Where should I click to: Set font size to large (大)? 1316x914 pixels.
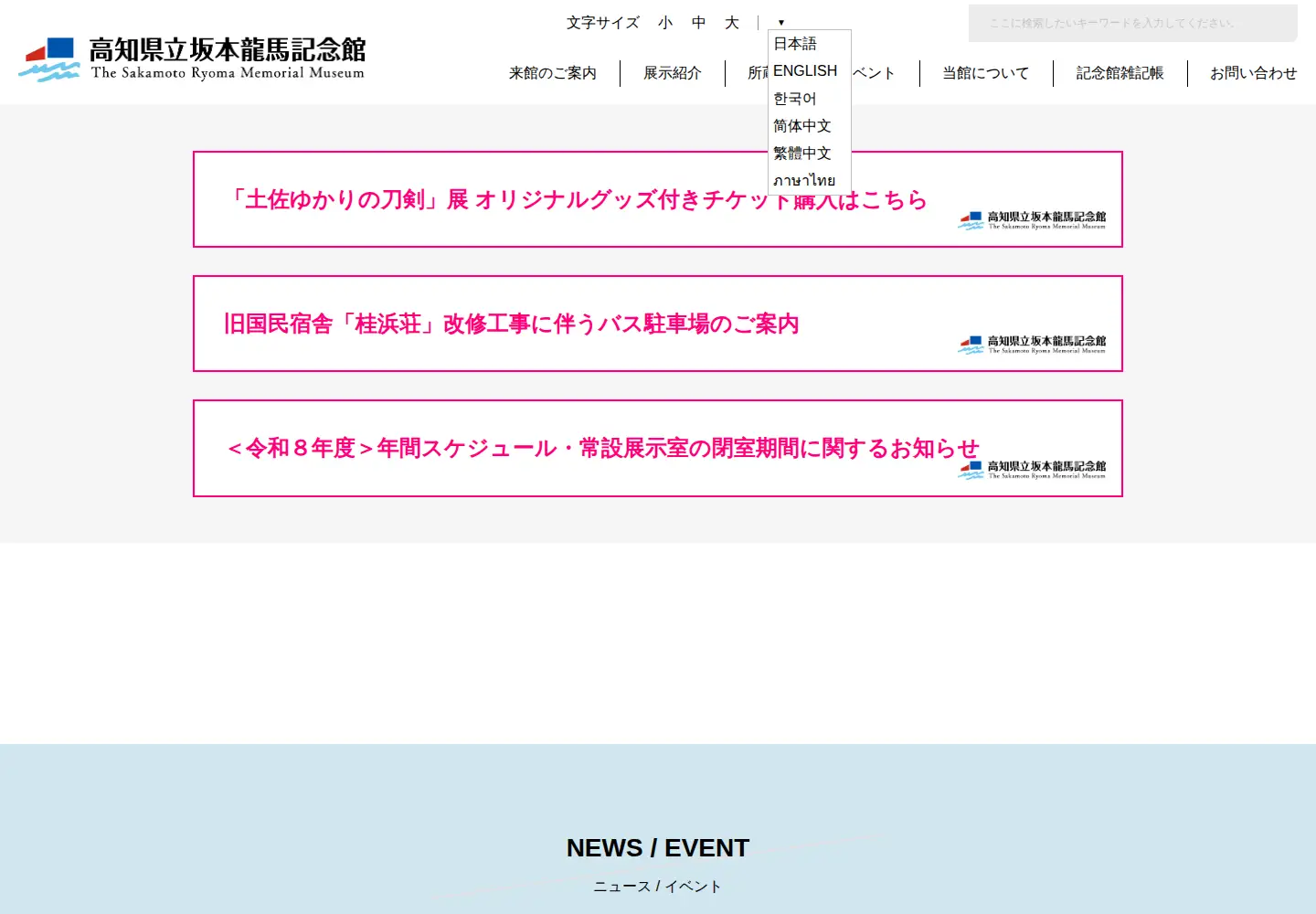pyautogui.click(x=732, y=23)
